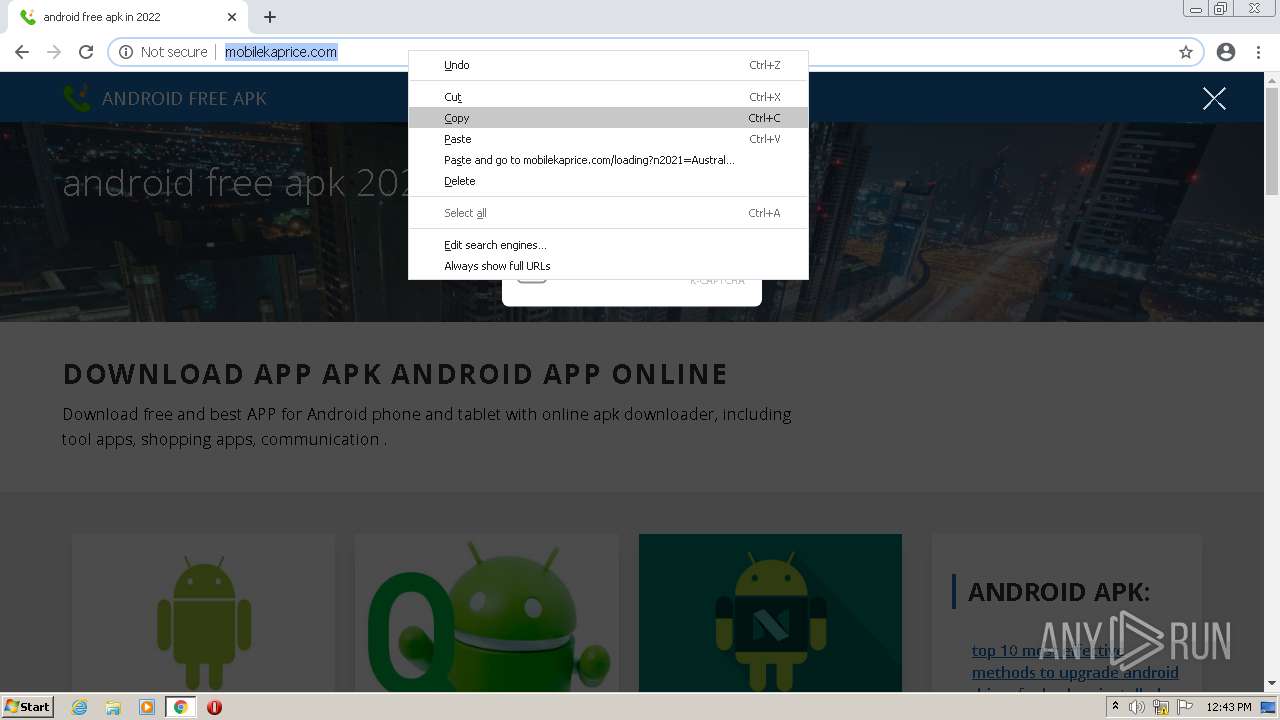Image resolution: width=1280 pixels, height=720 pixels.
Task: Open the Not secure site info icon
Action: coord(126,52)
